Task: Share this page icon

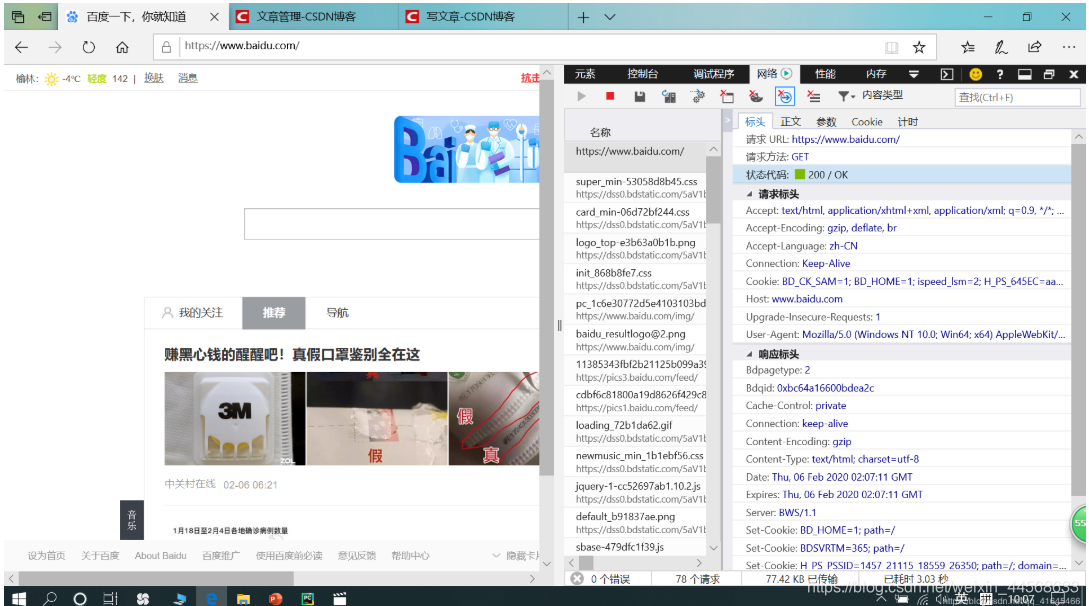Action: tap(1034, 47)
